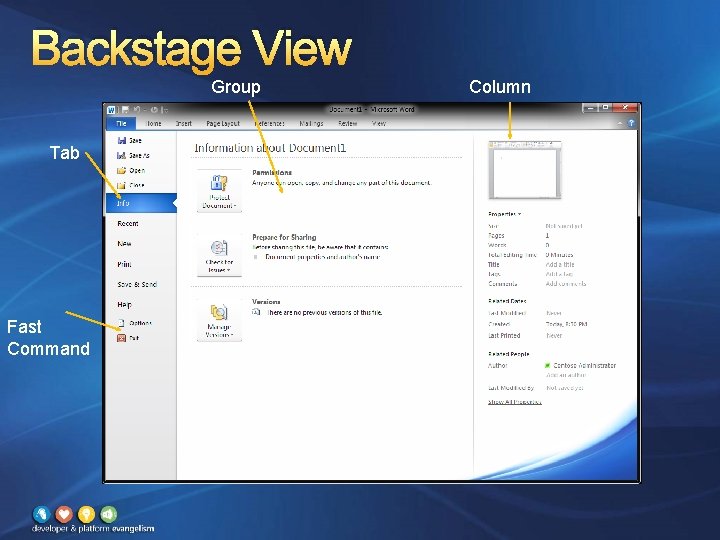This screenshot has height=540, width=720.
Task: Minimize the ribbon with the chevron
Action: click(x=620, y=123)
